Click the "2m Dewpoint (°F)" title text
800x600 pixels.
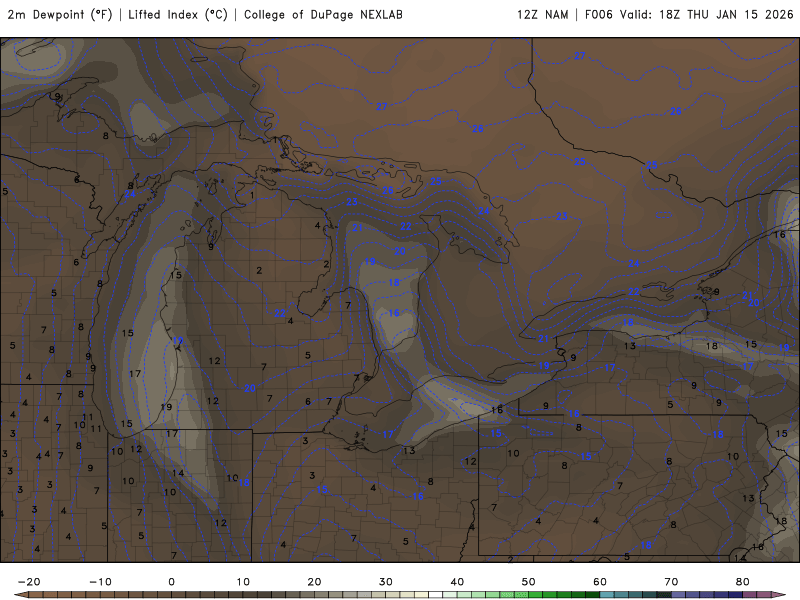(x=60, y=15)
